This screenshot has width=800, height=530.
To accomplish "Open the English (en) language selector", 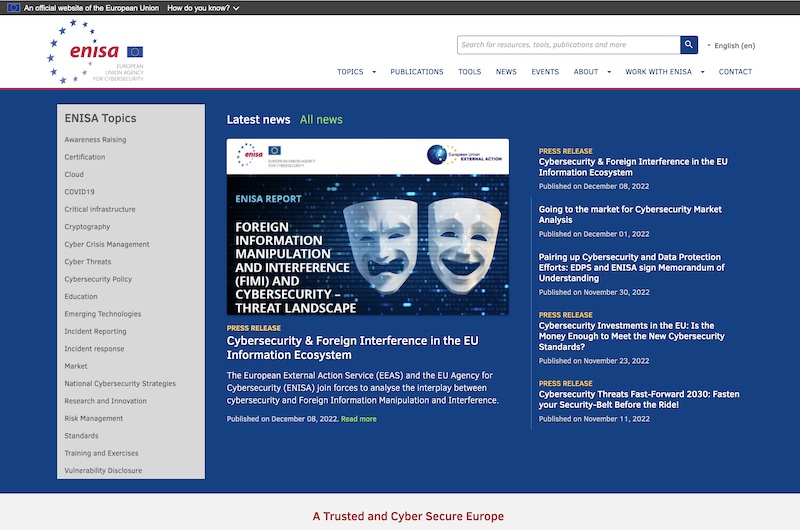I will coord(733,46).
